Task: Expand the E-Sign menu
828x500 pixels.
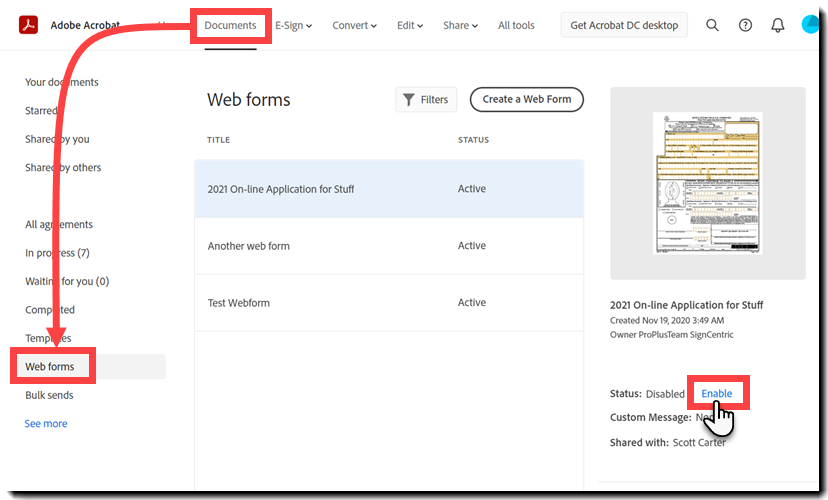Action: point(294,25)
